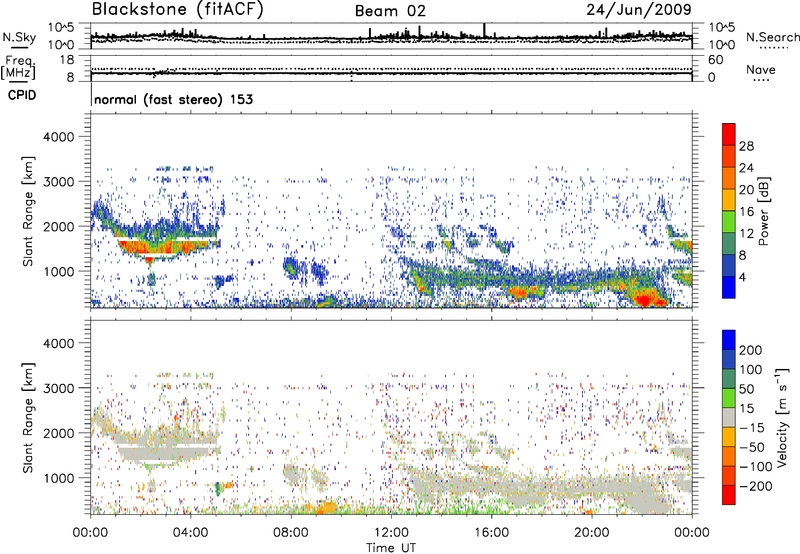
Task: Click the 'normal (fast stereo) 153' mode text
Action: (x=173, y=99)
